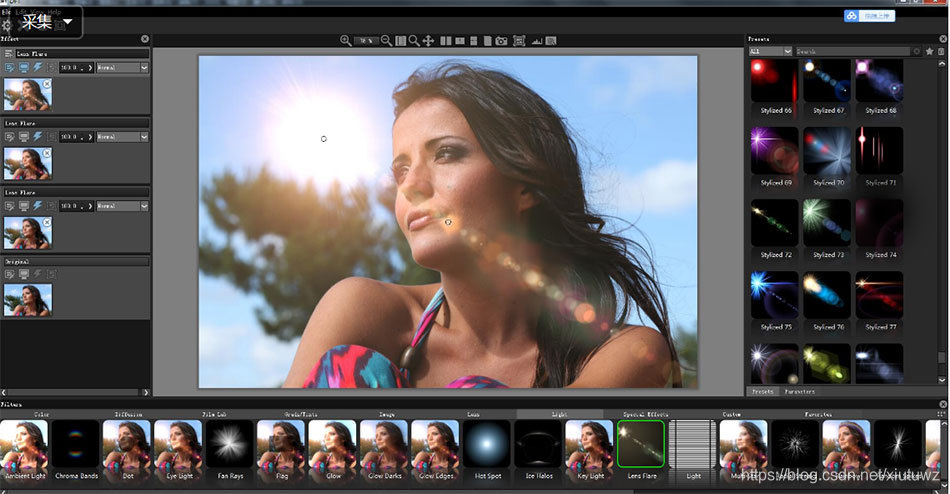The image size is (950, 494).
Task: Click the zoom out magnifier icon
Action: [386, 41]
